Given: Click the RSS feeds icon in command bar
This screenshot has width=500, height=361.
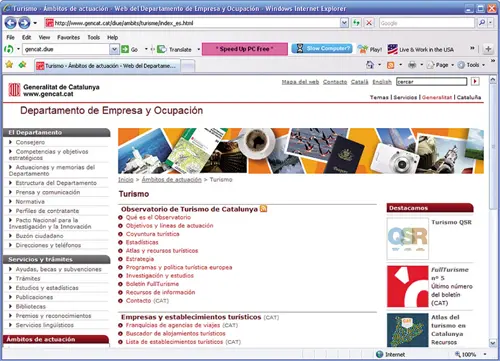Looking at the screenshot, I should point(390,65).
